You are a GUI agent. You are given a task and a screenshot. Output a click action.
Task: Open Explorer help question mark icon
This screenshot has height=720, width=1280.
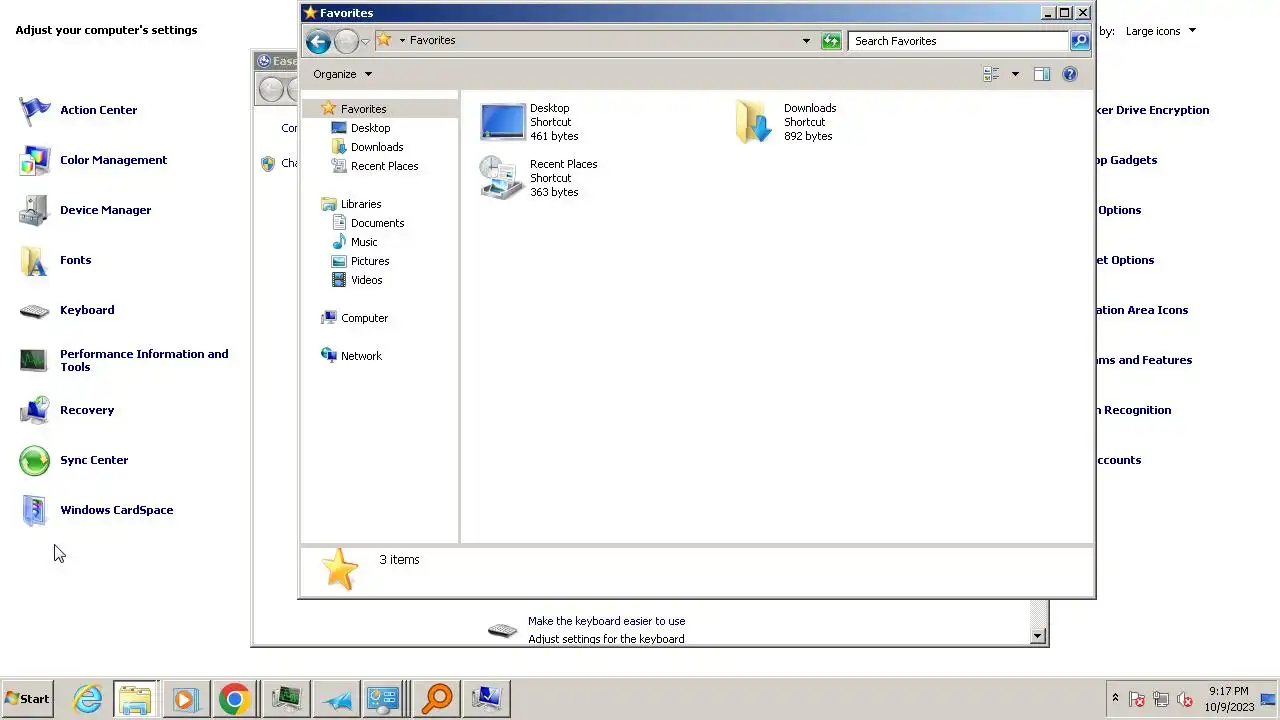pos(1070,74)
